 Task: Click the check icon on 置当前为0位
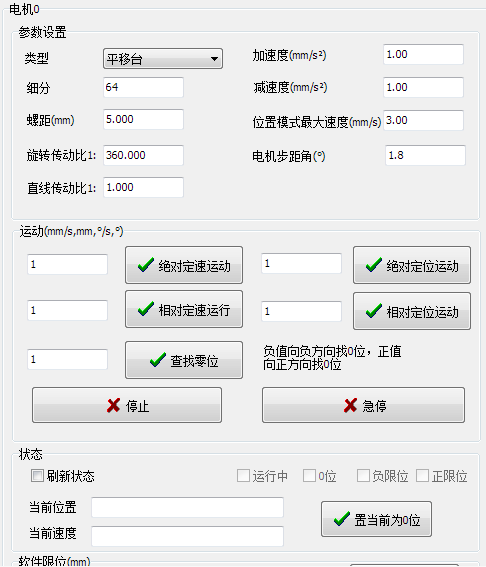click(x=341, y=519)
